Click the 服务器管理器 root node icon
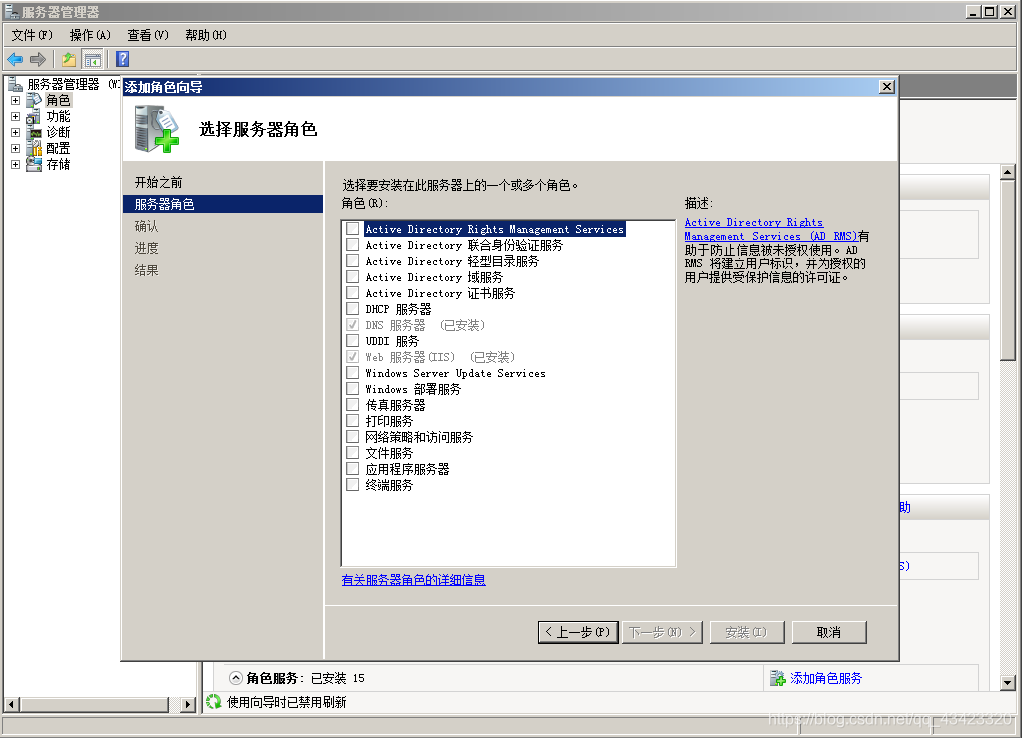Screen dimensions: 1022x738 tap(15, 84)
